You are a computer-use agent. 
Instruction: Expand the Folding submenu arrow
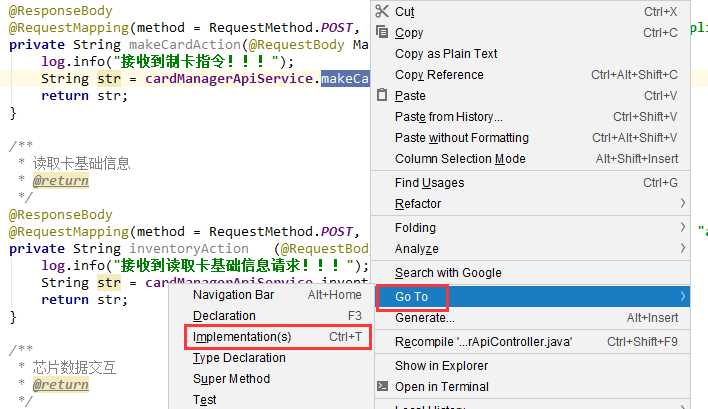click(683, 227)
